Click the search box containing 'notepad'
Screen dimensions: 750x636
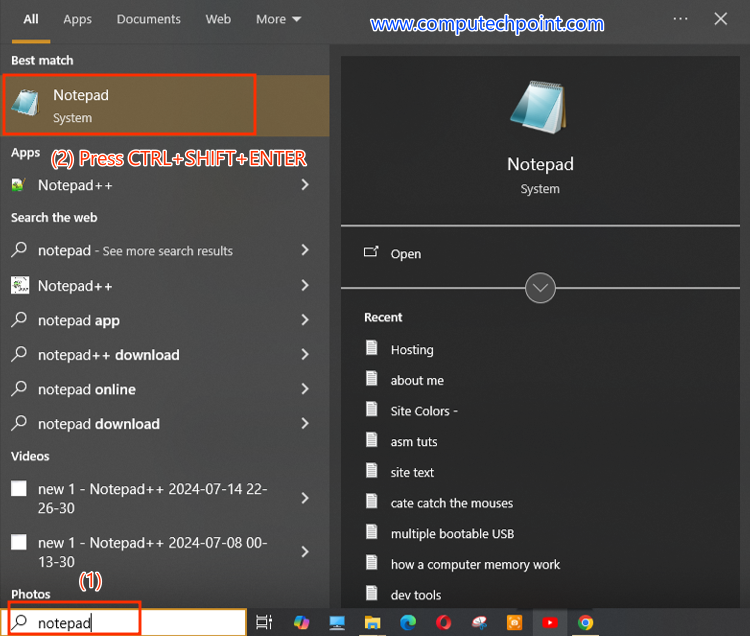[130, 623]
